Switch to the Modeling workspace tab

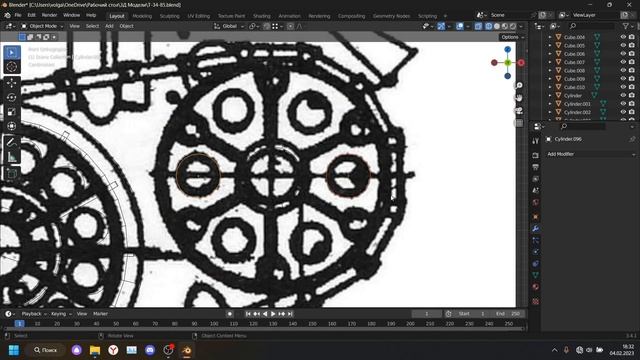coord(142,16)
